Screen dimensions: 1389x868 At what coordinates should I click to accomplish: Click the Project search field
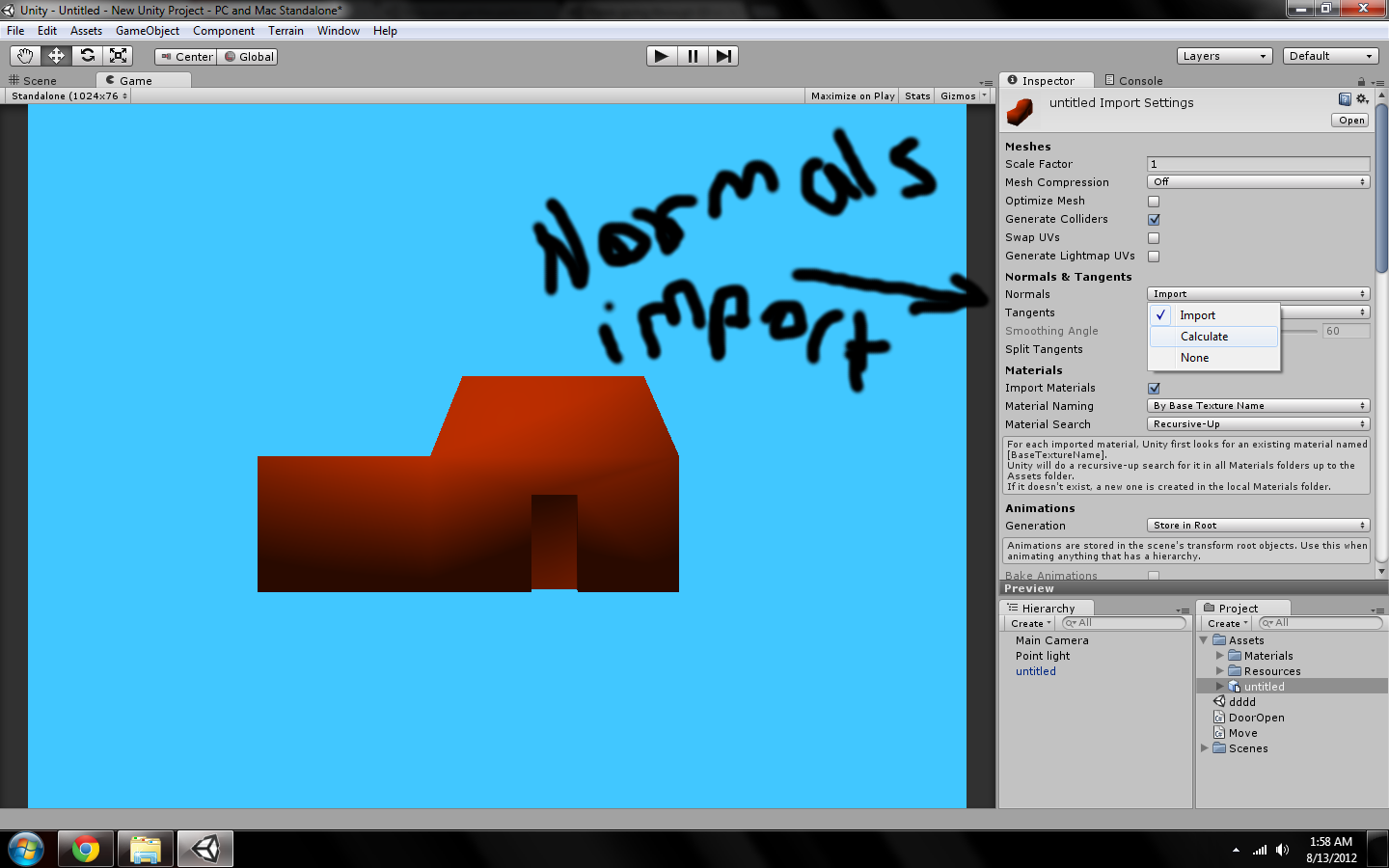(x=1321, y=624)
